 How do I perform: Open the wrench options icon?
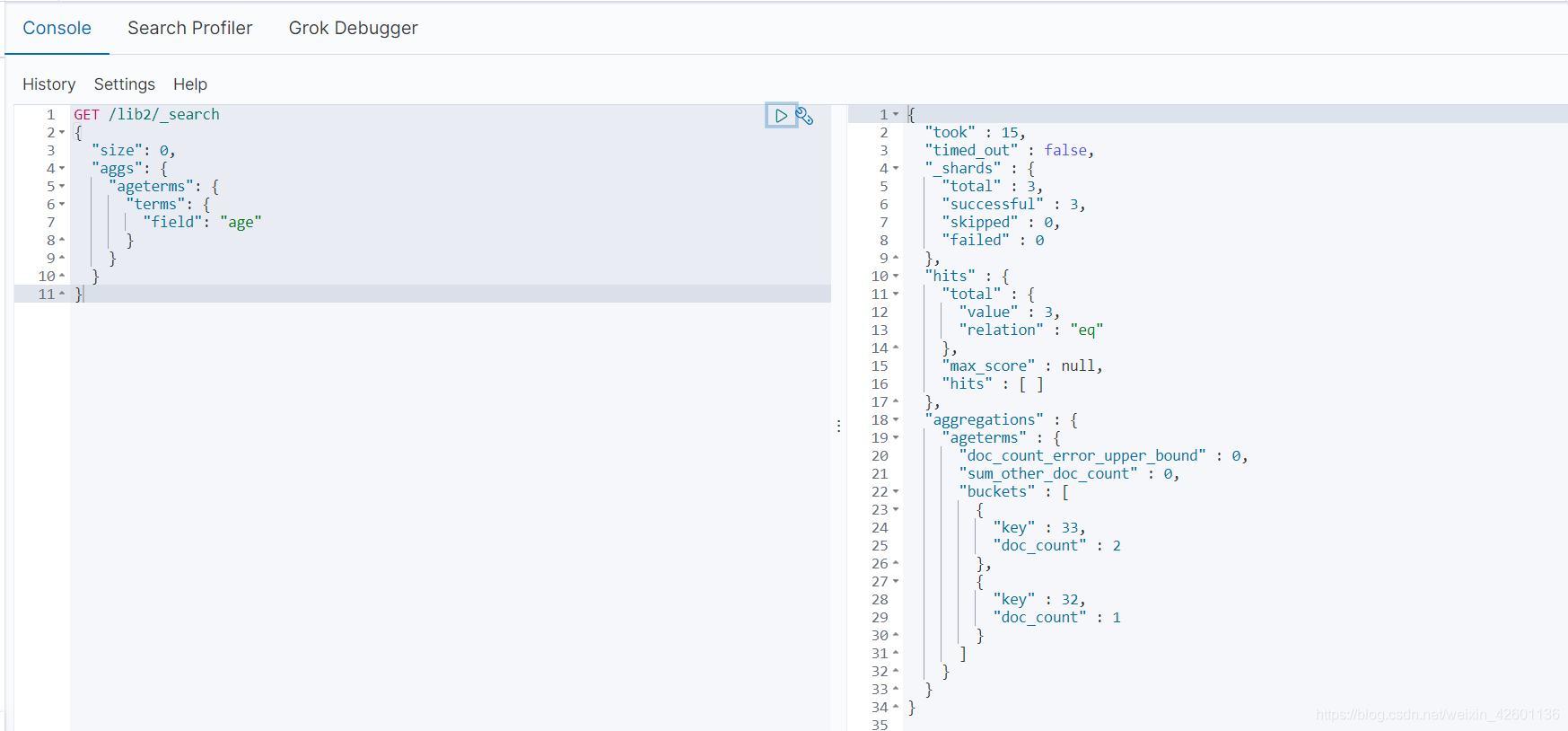pos(805,117)
